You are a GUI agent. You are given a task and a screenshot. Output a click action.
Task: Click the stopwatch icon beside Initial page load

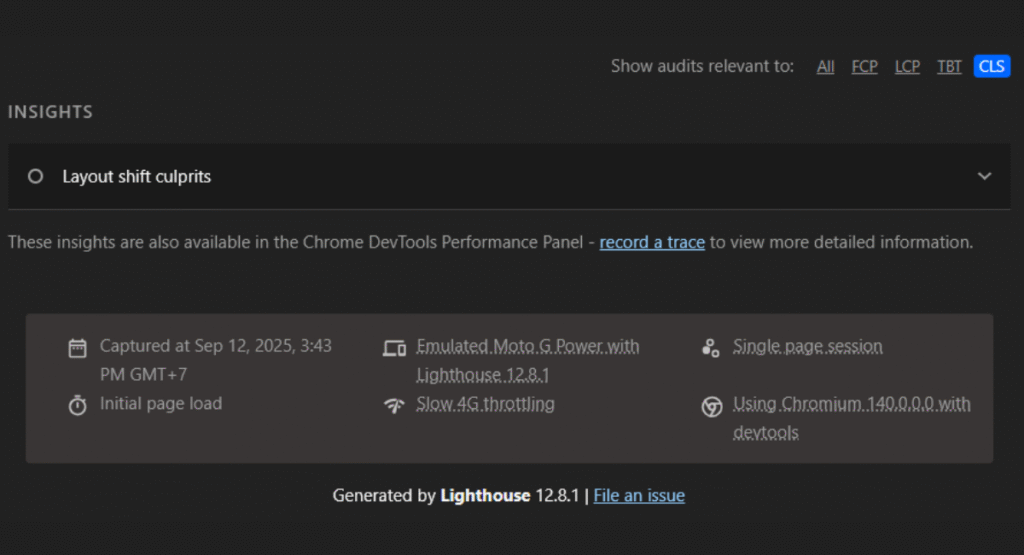point(77,406)
